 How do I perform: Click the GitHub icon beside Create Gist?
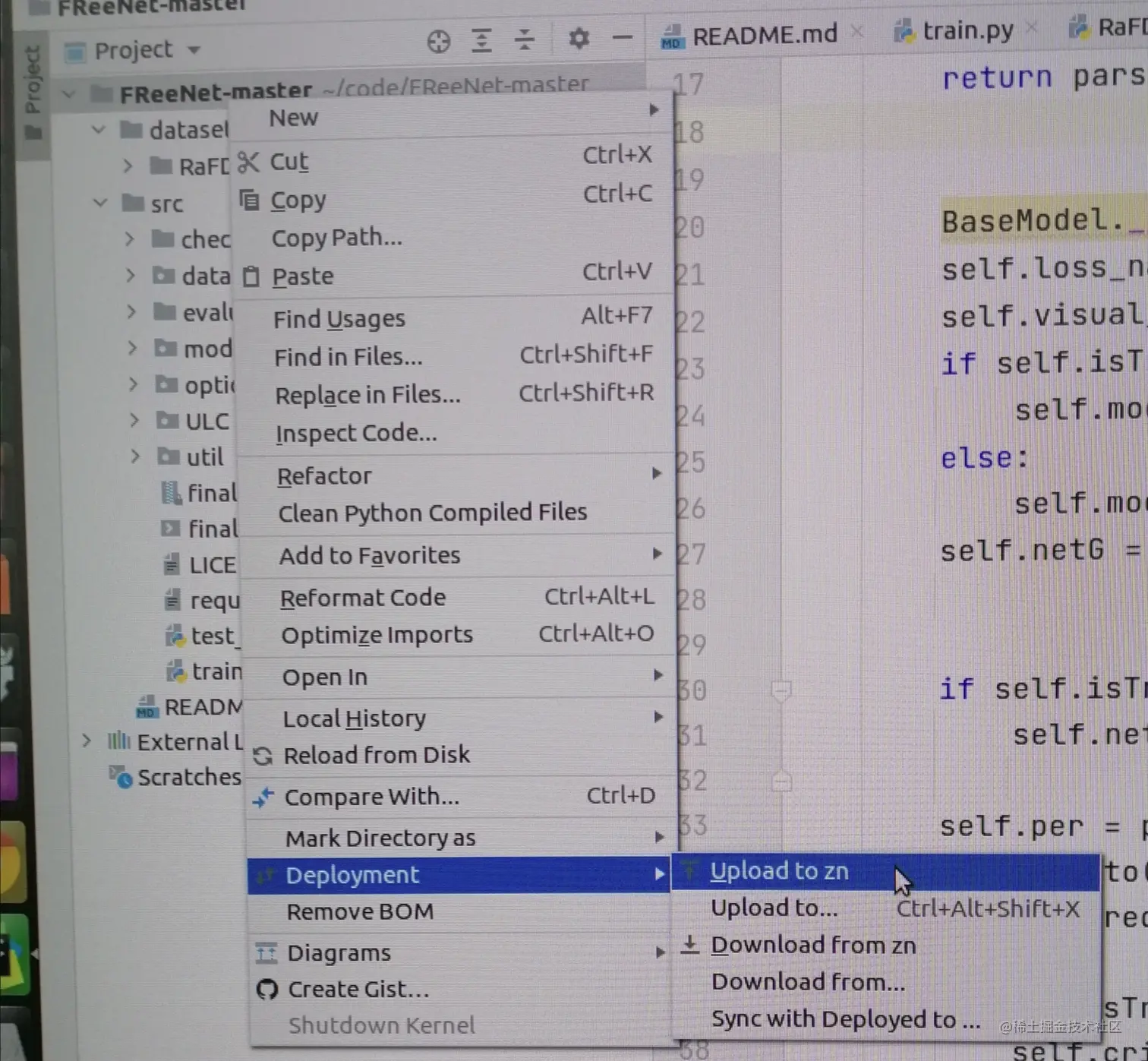point(267,990)
